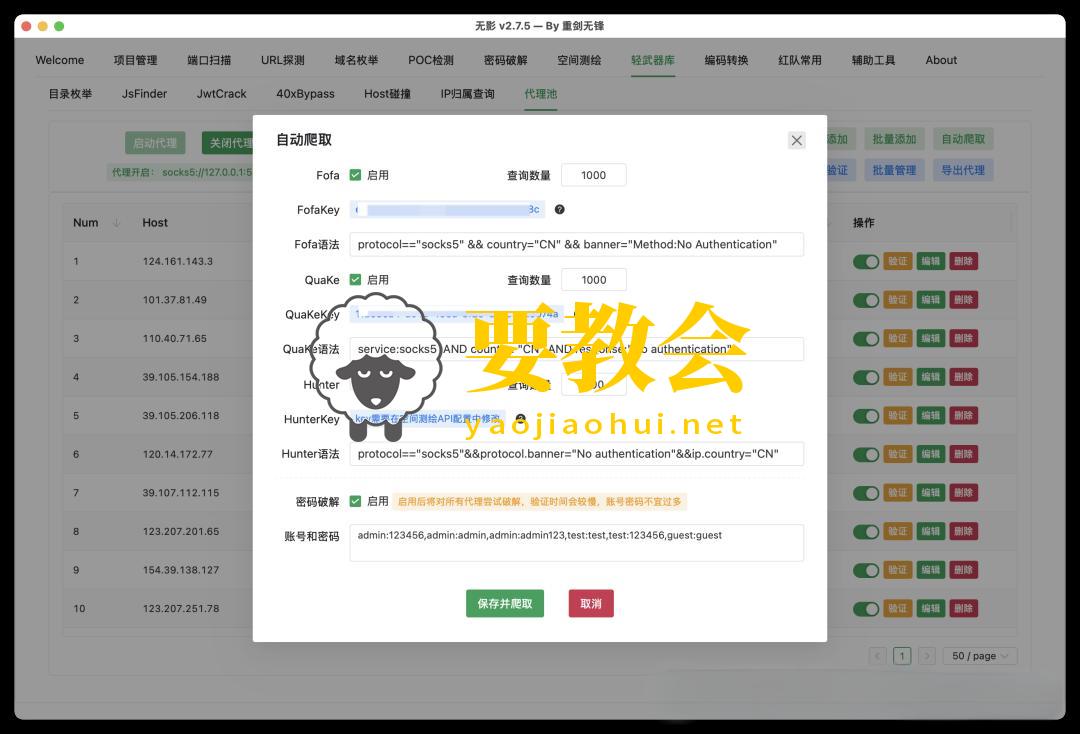Click the 批量添加 button
This screenshot has width=1080, height=734.
[x=895, y=139]
